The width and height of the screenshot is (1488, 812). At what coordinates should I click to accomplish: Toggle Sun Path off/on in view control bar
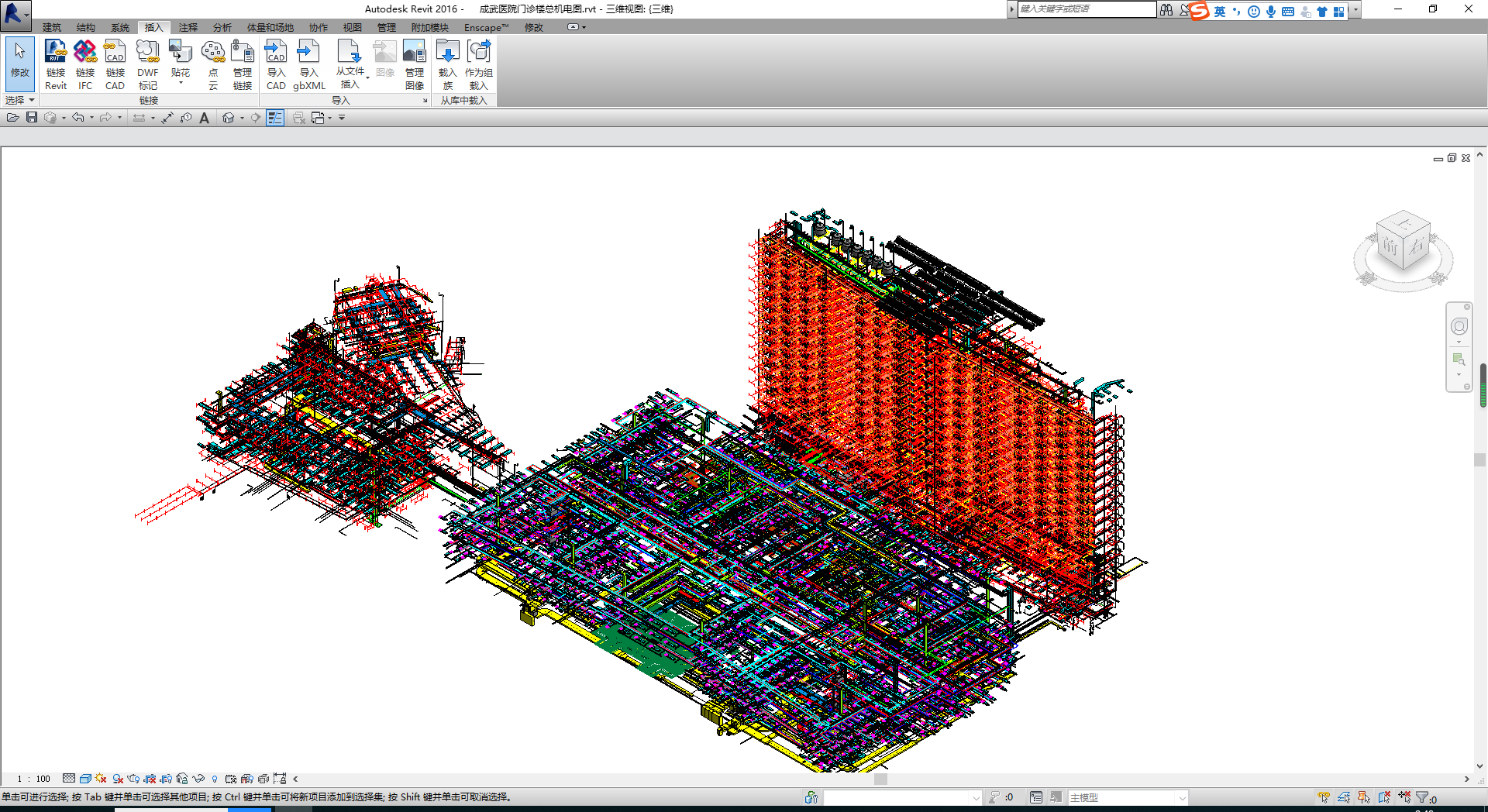(x=101, y=779)
